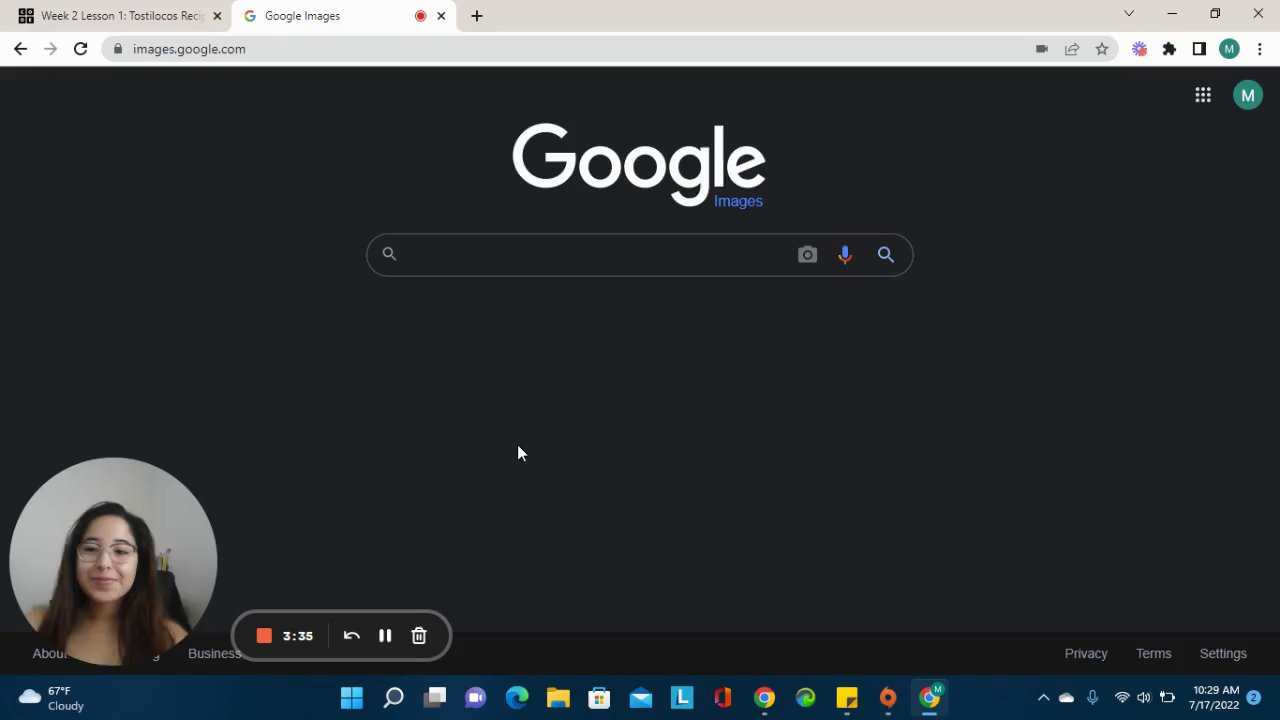The width and height of the screenshot is (1280, 720).
Task: Open the Extensions puzzle menu
Action: pos(1169,49)
